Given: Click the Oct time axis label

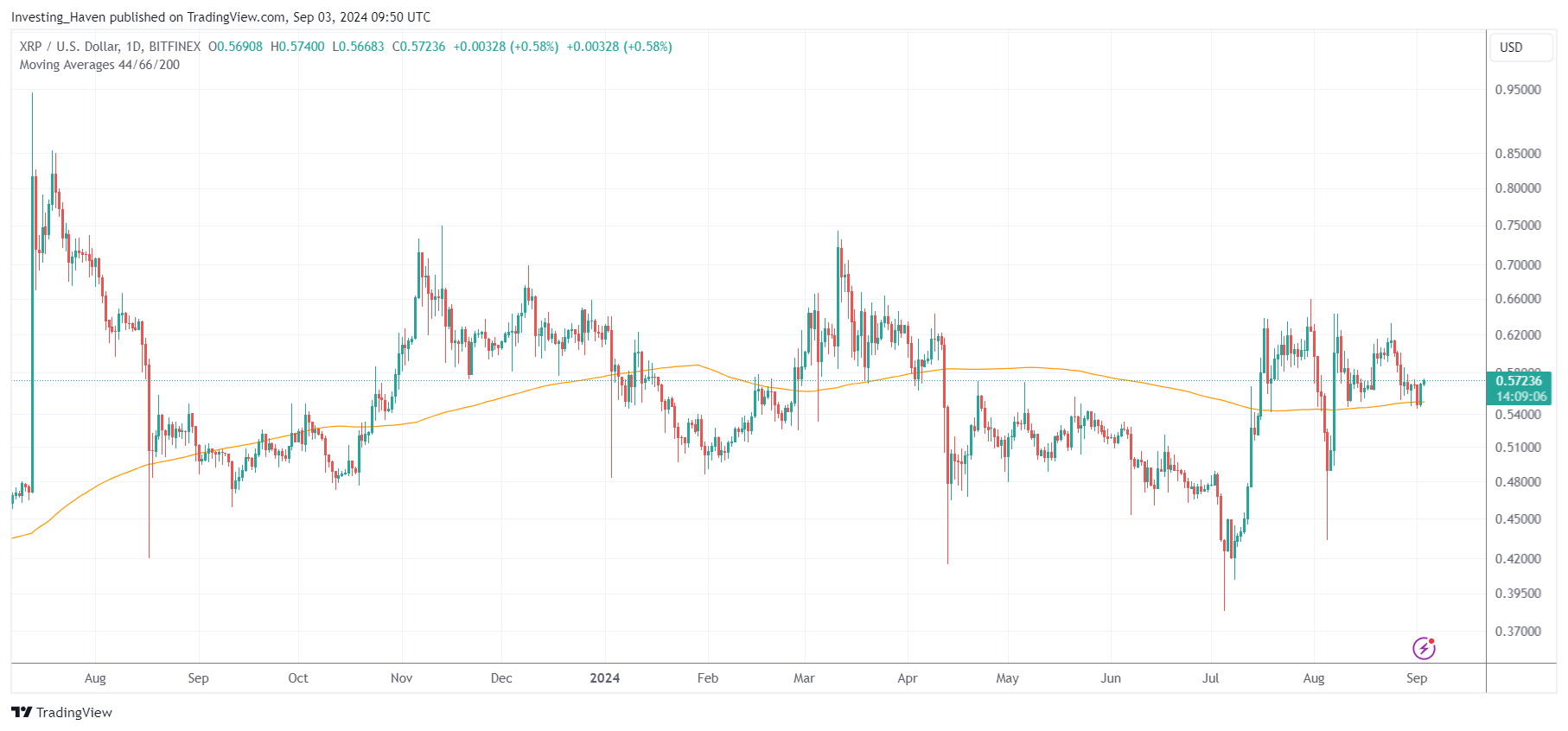Looking at the screenshot, I should 298,678.
